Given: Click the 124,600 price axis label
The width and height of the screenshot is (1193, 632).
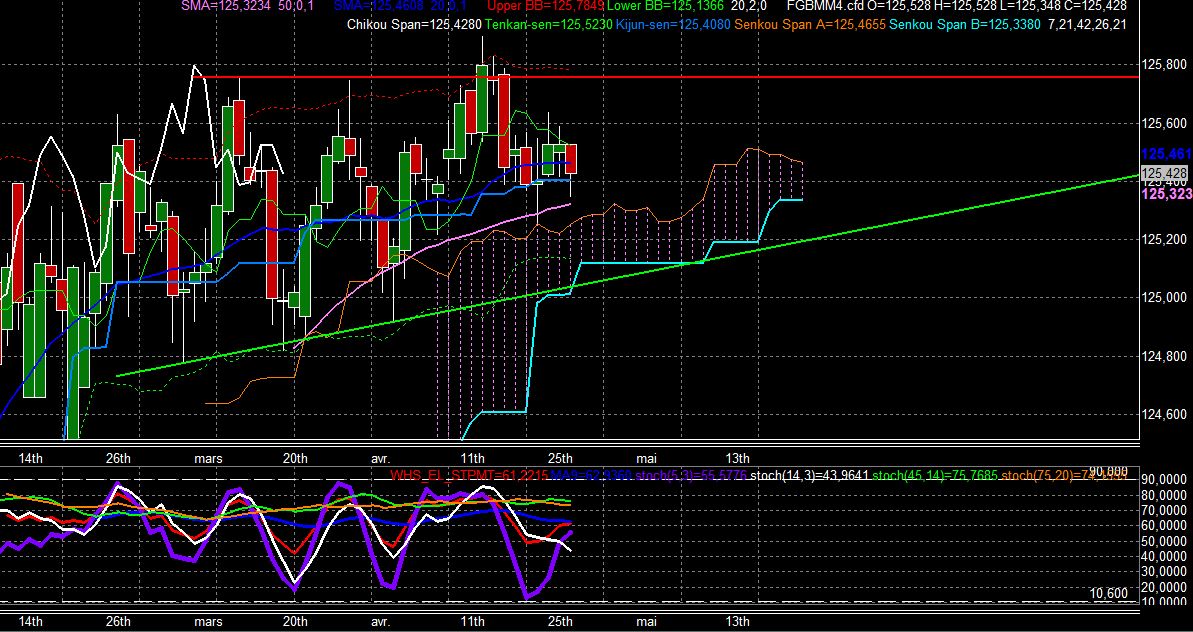Looking at the screenshot, I should coord(1166,414).
